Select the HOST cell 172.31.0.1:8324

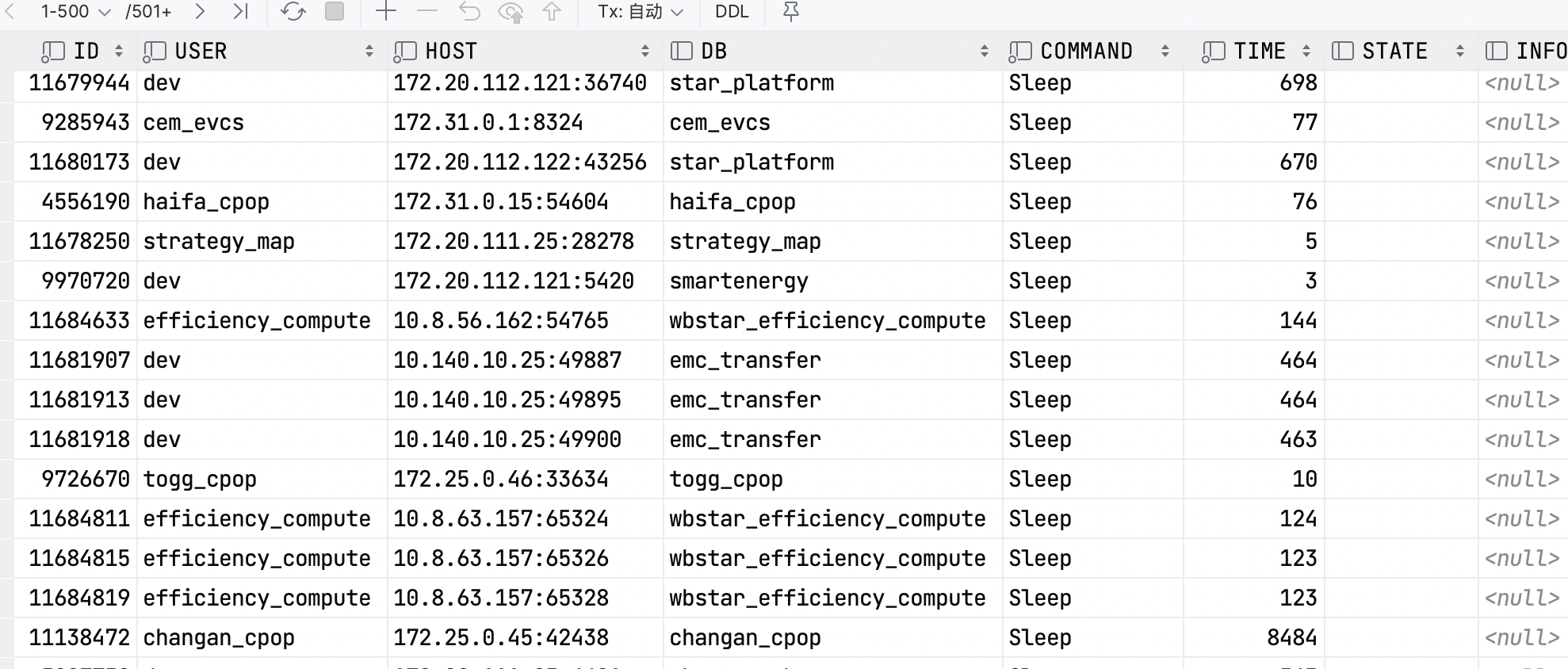coord(526,122)
